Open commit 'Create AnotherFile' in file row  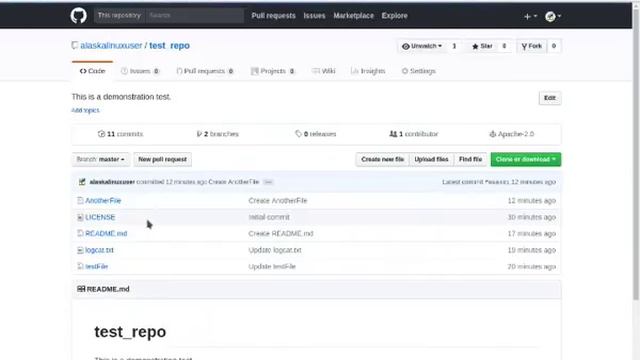pos(278,200)
